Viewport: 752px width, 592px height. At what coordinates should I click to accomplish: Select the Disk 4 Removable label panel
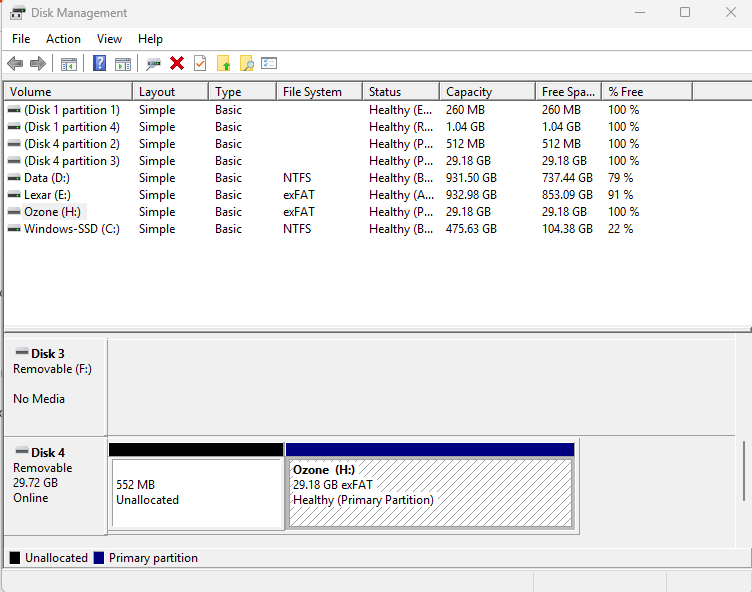pyautogui.click(x=56, y=485)
